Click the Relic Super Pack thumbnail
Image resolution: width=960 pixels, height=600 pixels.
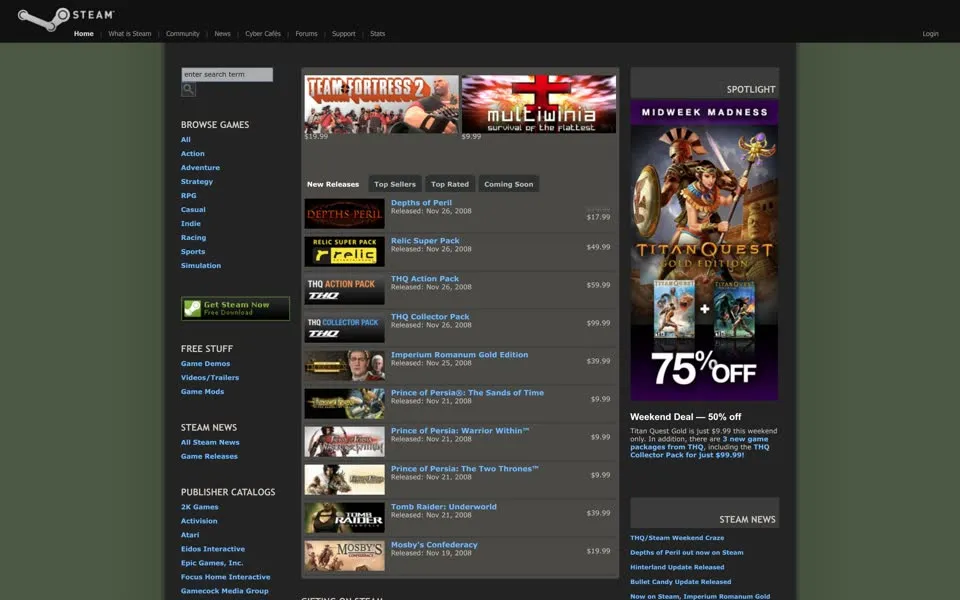345,252
